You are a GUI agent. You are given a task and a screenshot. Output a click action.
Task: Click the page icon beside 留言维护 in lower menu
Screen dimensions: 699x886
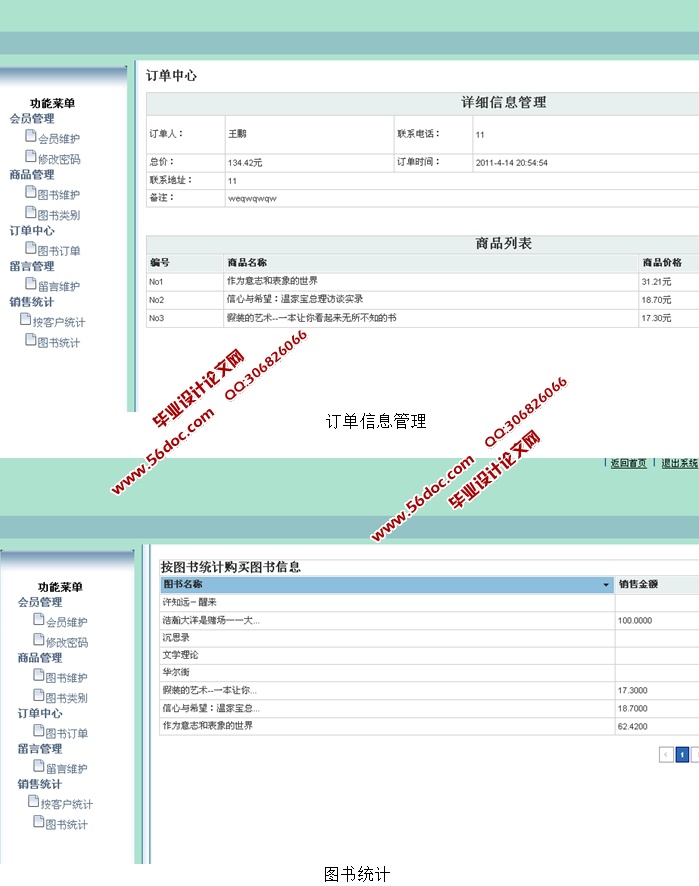[x=39, y=767]
